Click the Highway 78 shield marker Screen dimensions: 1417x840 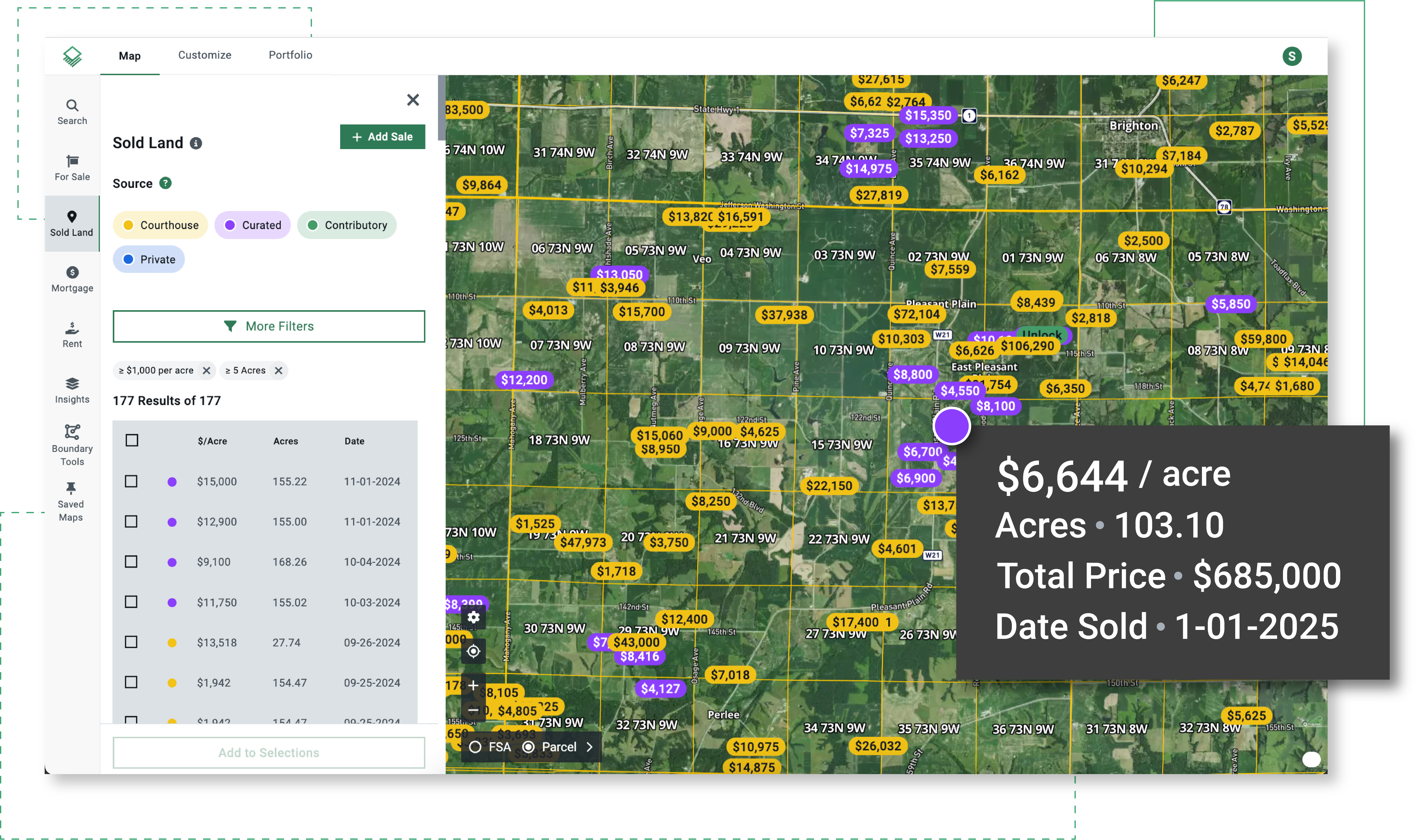pos(1224,207)
